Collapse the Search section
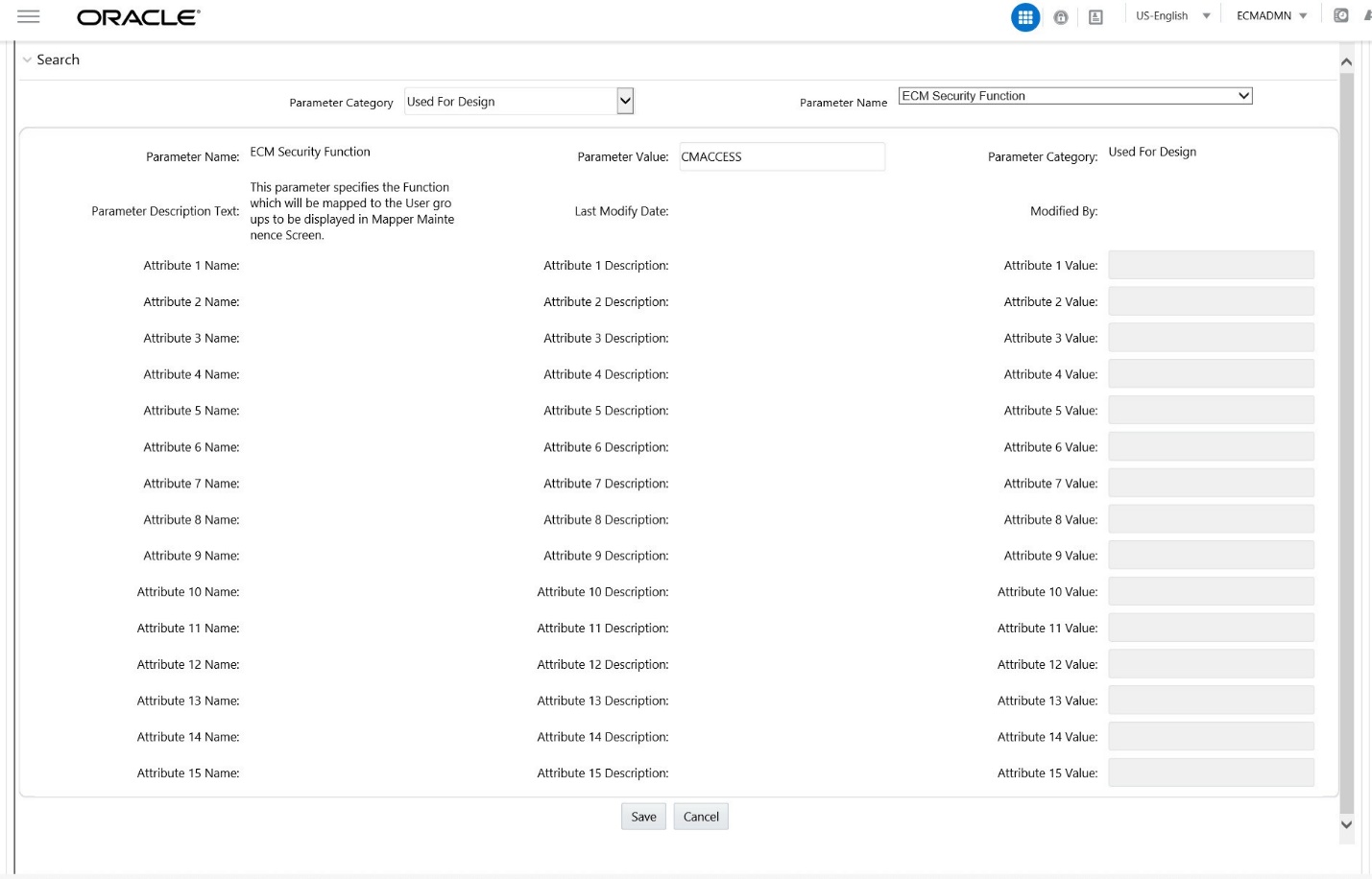1372x879 pixels. [x=27, y=59]
